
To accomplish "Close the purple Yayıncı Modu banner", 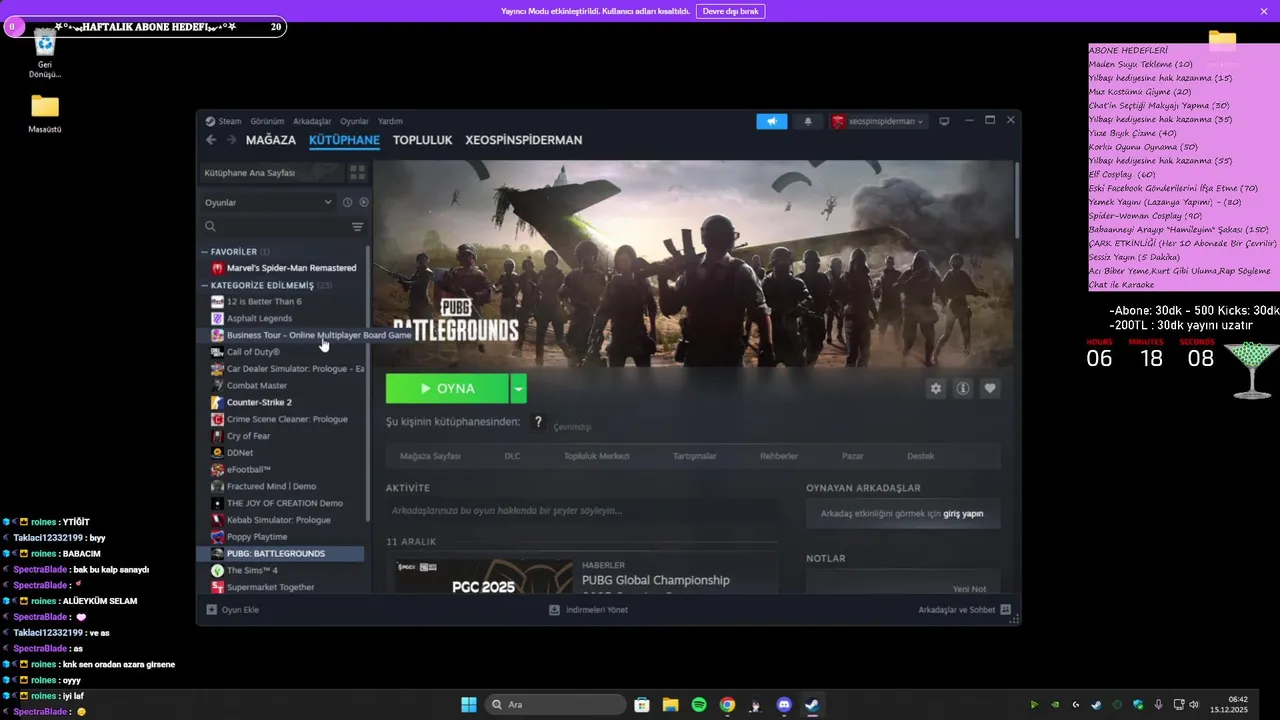I will 1264,11.
